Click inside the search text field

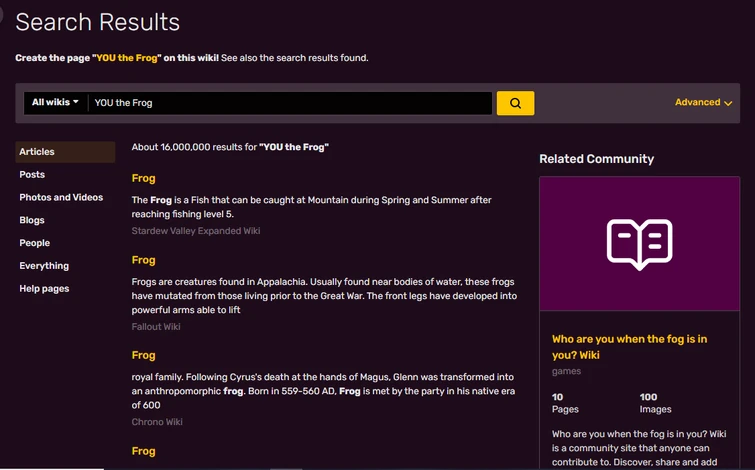pos(290,103)
